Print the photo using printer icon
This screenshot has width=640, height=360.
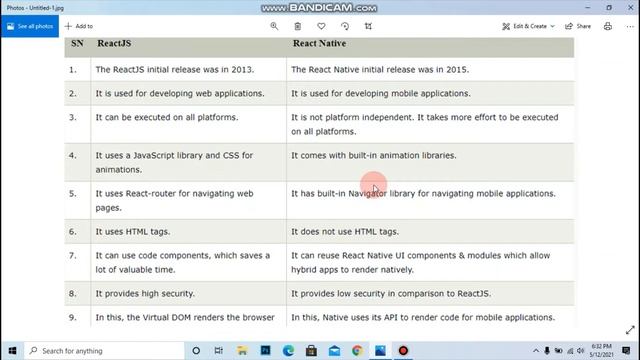click(x=608, y=26)
